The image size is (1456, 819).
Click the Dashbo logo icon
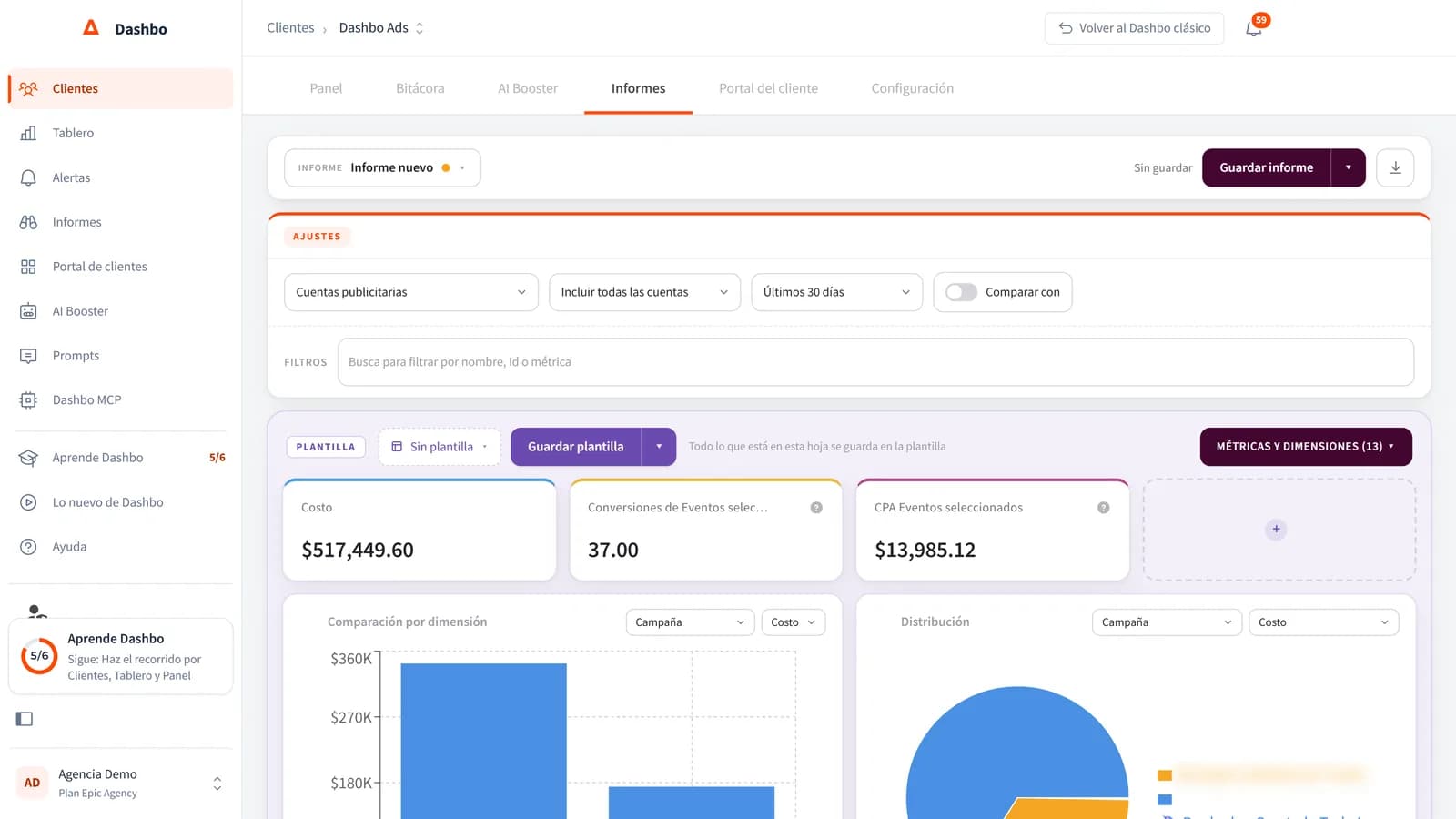pos(91,28)
